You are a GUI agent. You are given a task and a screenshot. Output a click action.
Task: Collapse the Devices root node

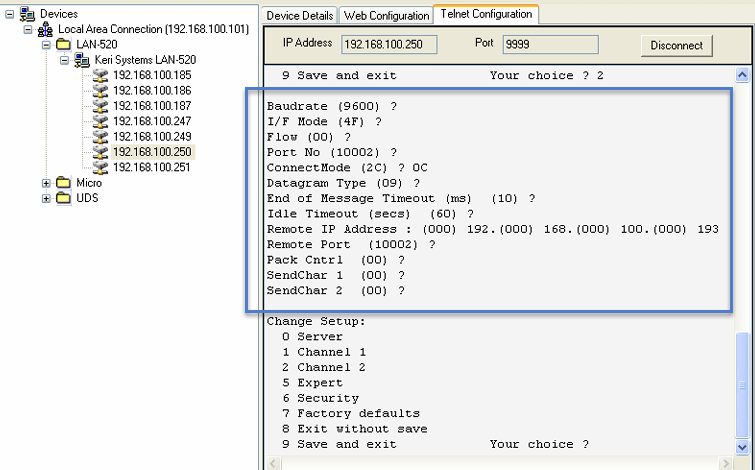9,14
